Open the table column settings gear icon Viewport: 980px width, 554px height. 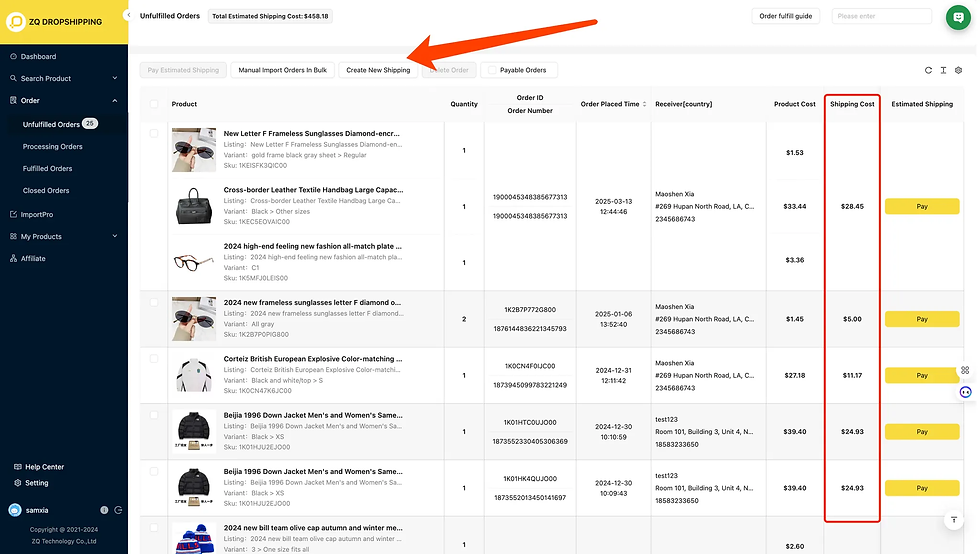pyautogui.click(x=958, y=70)
